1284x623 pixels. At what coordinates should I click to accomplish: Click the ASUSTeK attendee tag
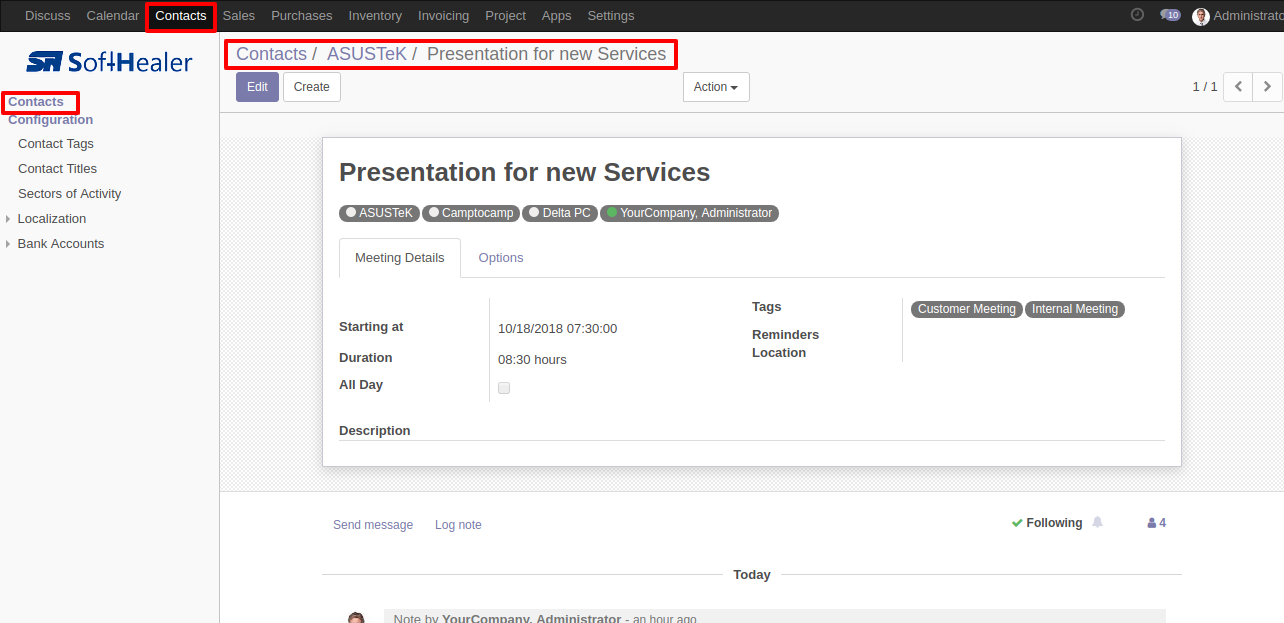click(380, 213)
